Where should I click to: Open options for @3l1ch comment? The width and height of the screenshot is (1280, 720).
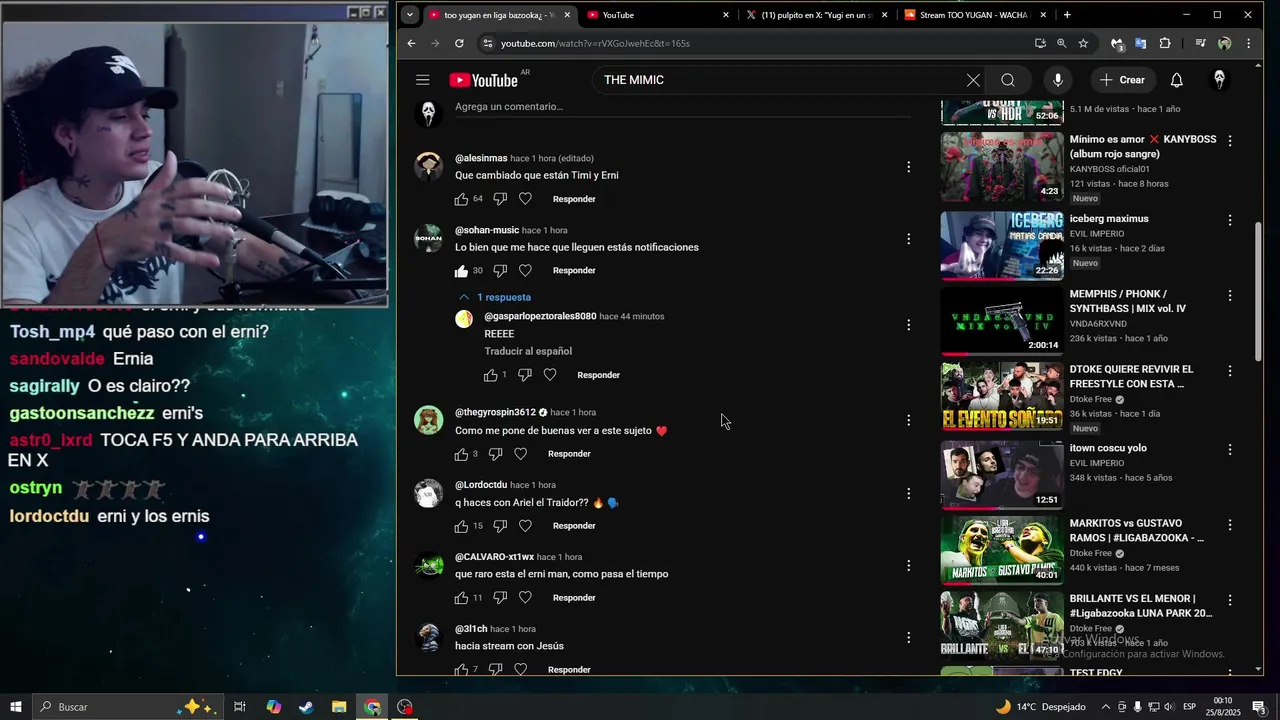point(908,638)
